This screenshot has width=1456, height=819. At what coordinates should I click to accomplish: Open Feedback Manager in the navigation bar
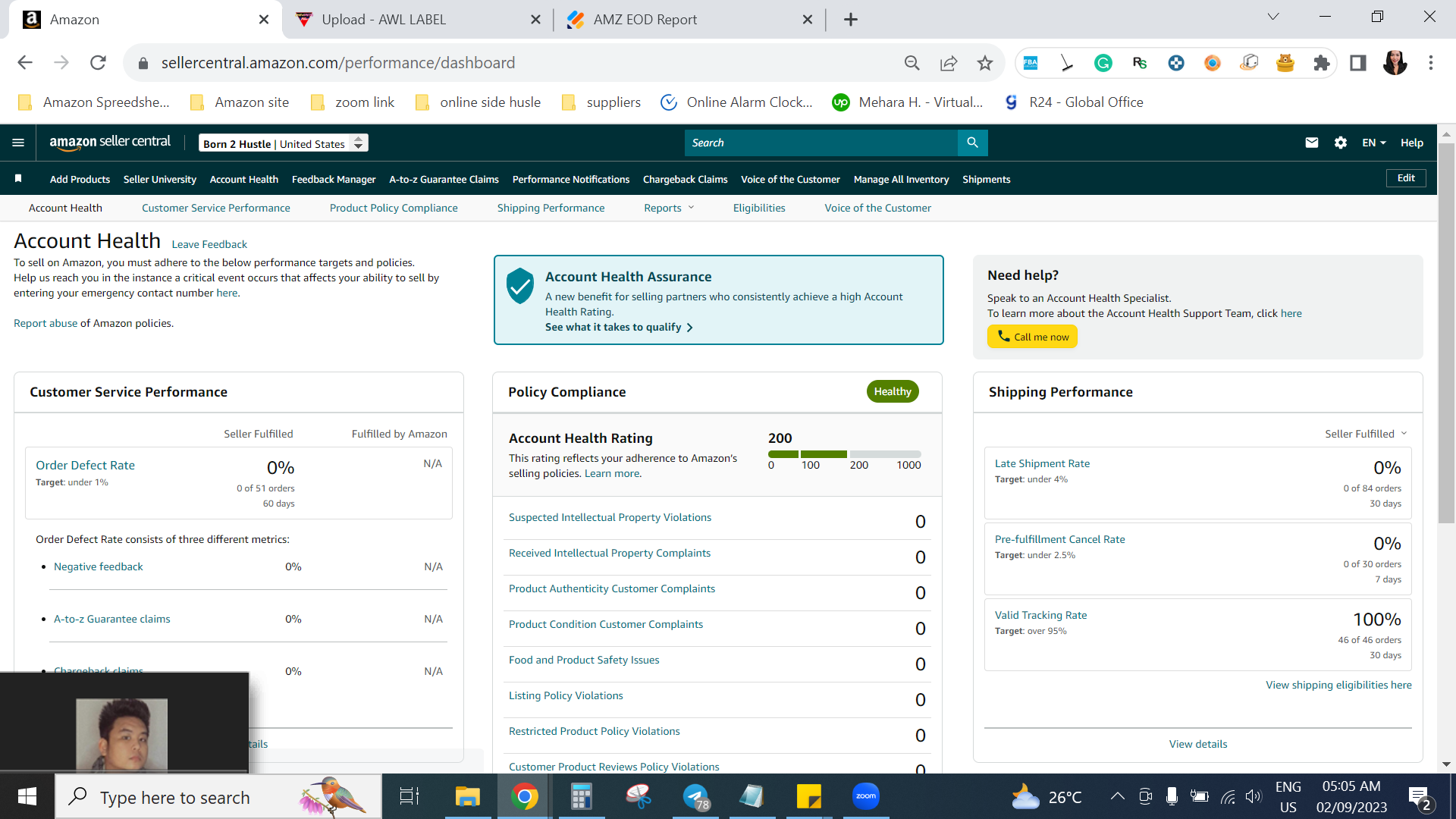334,179
